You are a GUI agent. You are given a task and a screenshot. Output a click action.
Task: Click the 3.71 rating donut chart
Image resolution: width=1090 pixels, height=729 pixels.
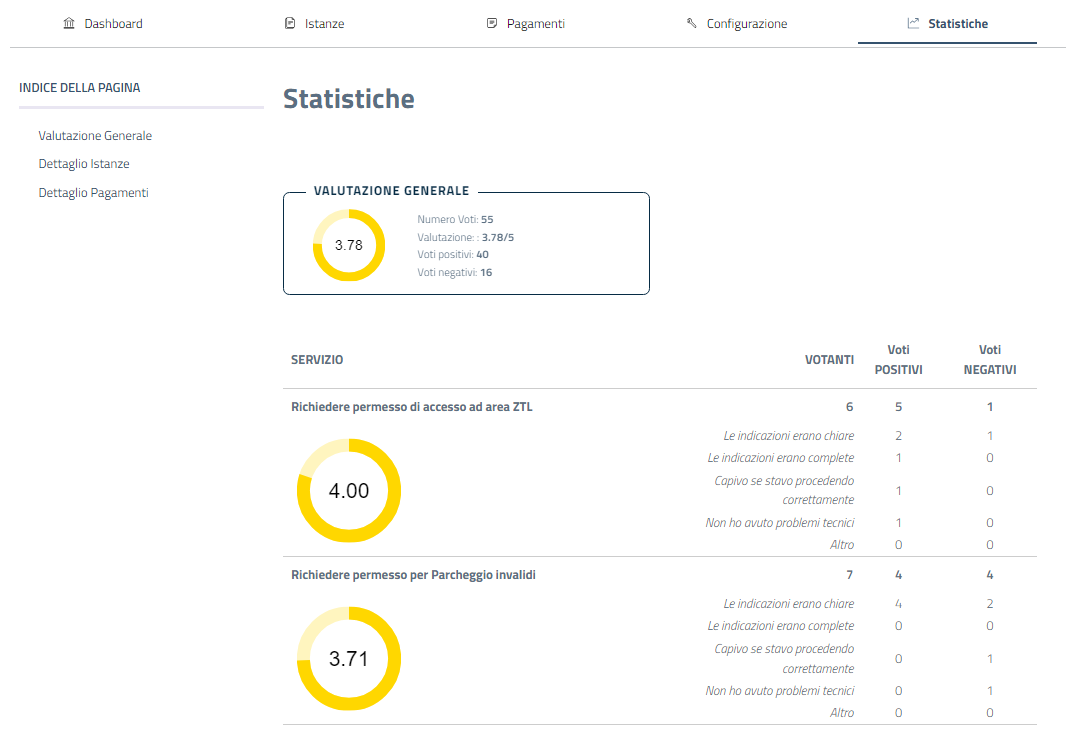(x=349, y=659)
